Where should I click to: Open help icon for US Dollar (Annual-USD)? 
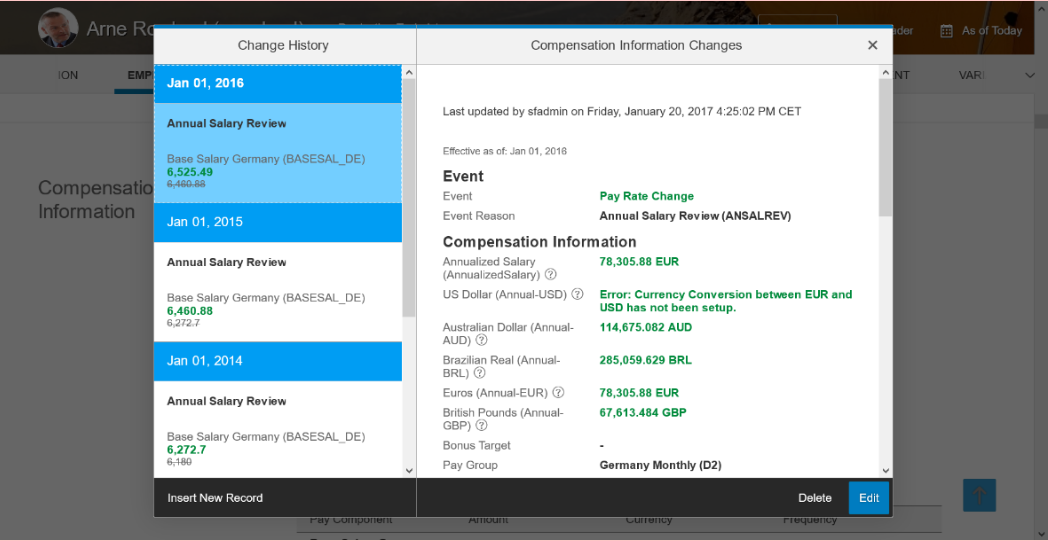coord(577,294)
